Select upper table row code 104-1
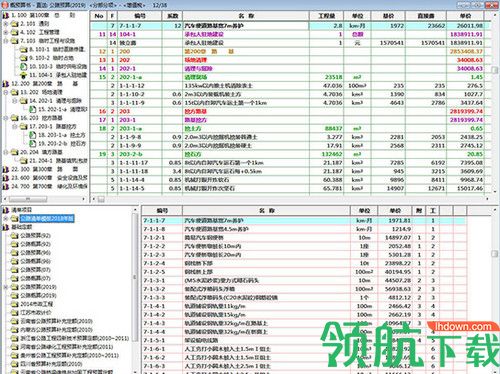500x374 pixels. pyautogui.click(x=128, y=34)
